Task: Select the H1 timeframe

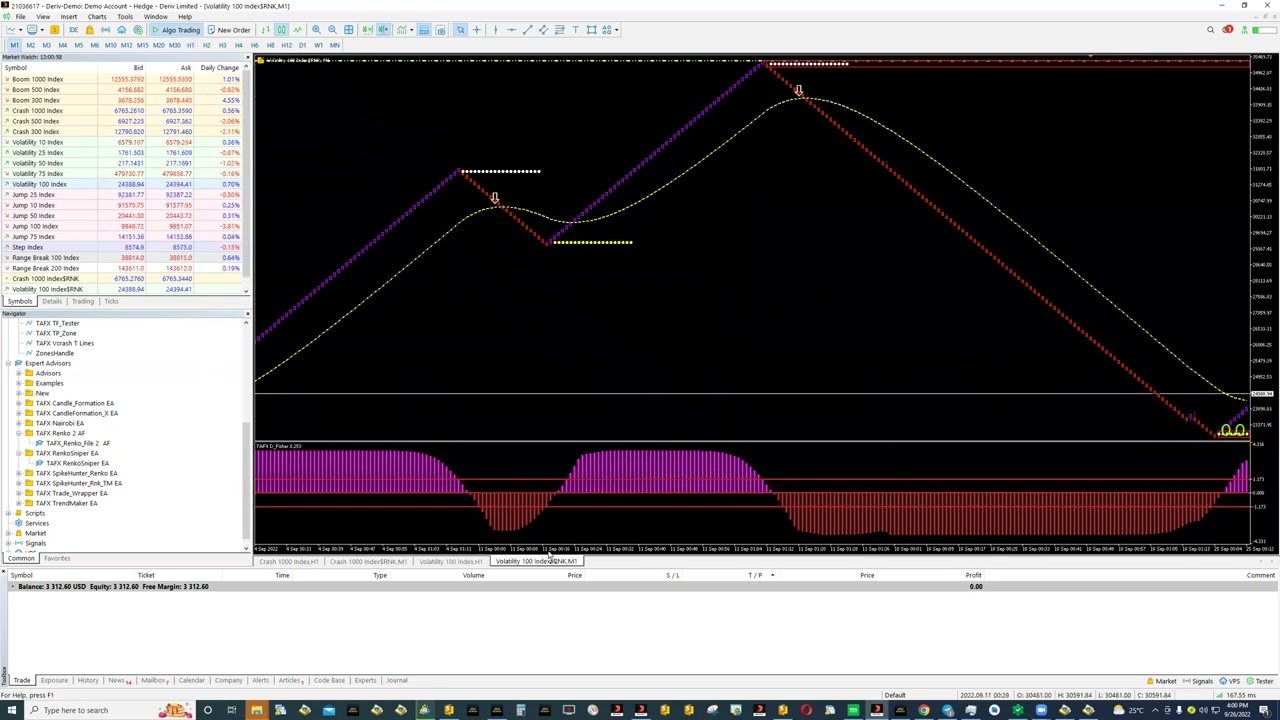Action: pyautogui.click(x=190, y=45)
